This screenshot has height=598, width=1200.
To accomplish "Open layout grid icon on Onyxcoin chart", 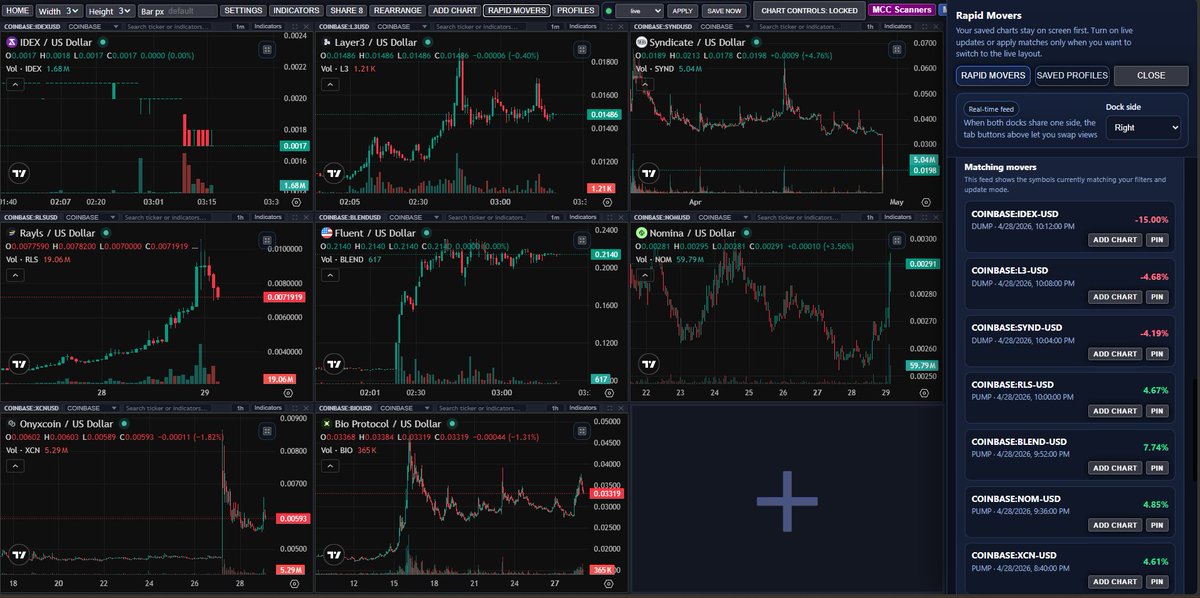I will pos(267,431).
